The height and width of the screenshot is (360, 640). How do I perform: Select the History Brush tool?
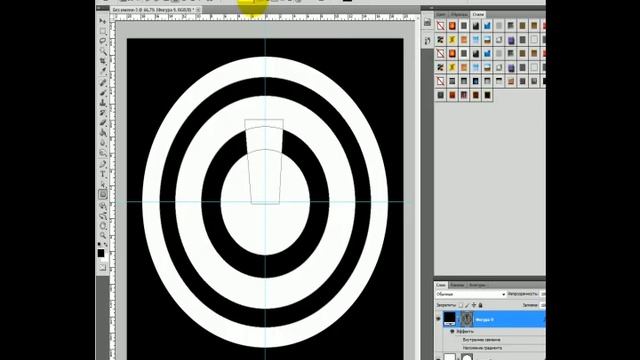click(x=103, y=113)
